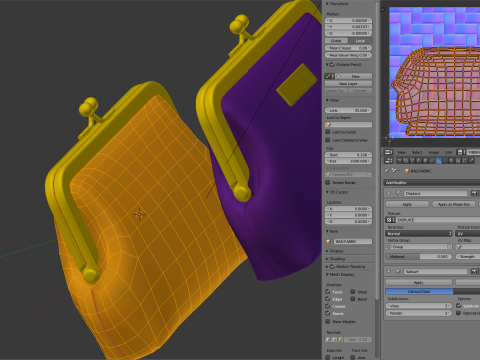Open the Particles properties tab icon
Image resolution: width=480 pixels, height=360 pixels.
(x=464, y=160)
